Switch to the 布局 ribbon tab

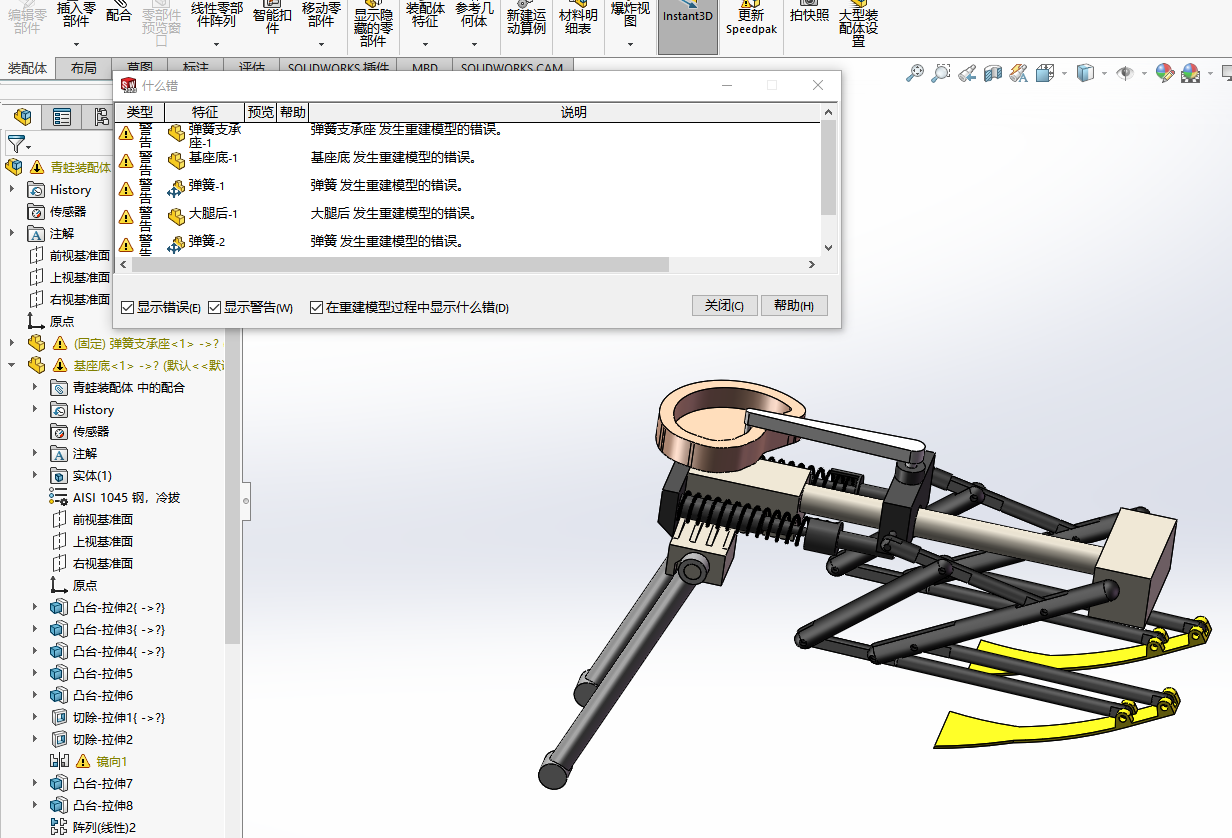(84, 68)
